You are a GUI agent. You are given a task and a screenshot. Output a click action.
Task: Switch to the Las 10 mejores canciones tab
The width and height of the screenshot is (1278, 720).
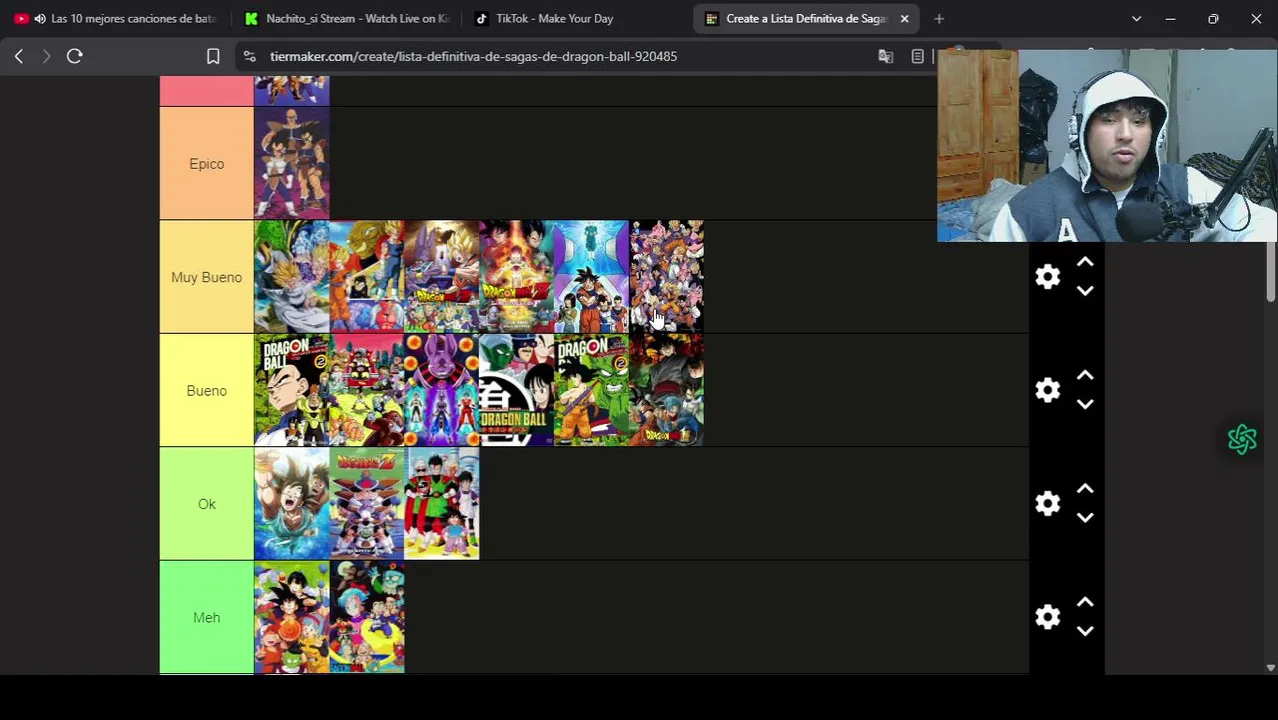click(116, 19)
